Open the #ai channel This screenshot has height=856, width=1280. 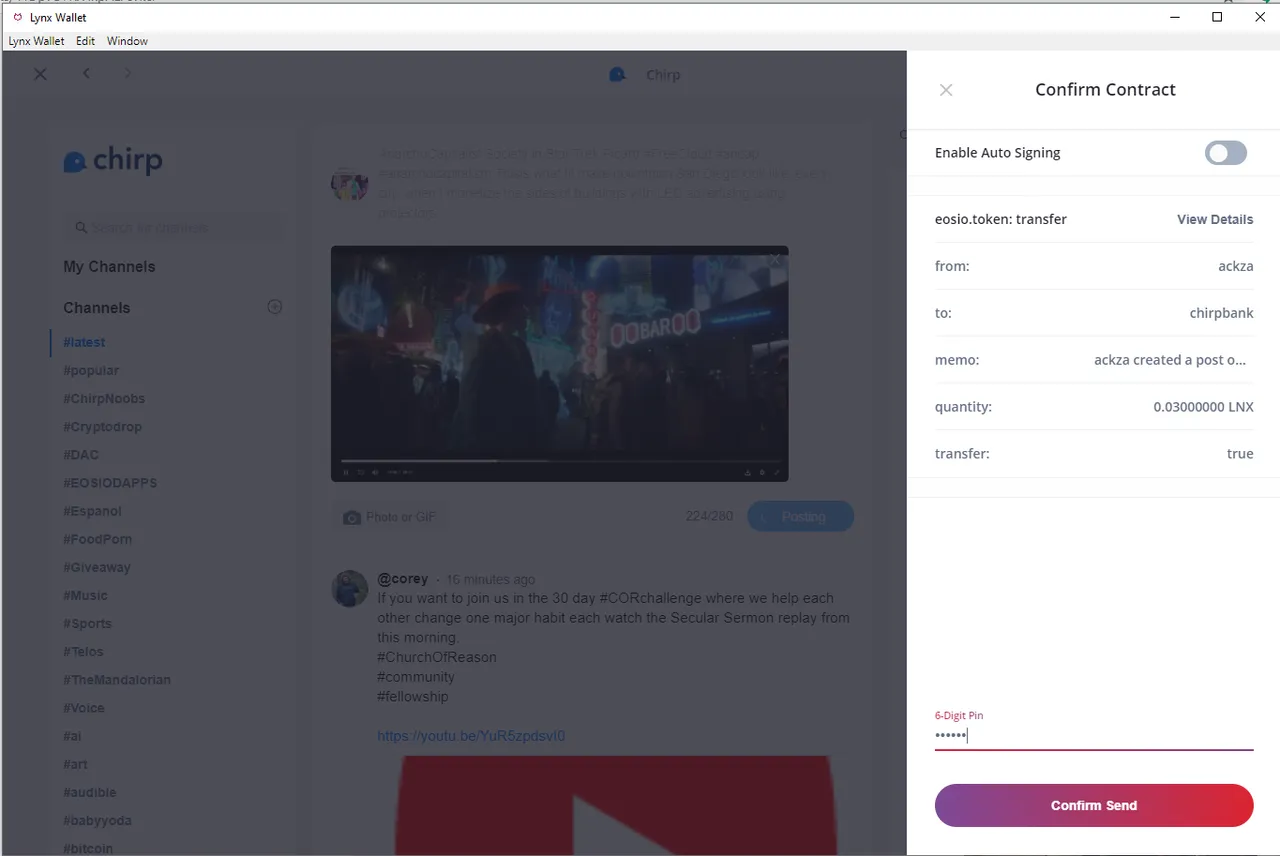pyautogui.click(x=73, y=736)
